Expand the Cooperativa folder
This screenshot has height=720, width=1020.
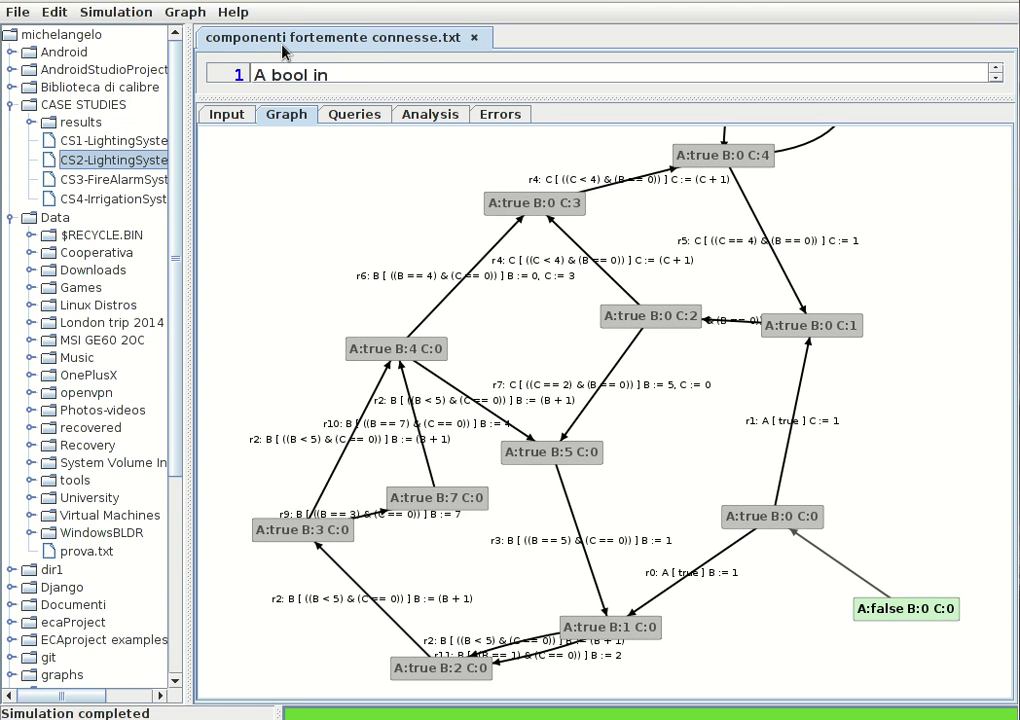coord(31,253)
